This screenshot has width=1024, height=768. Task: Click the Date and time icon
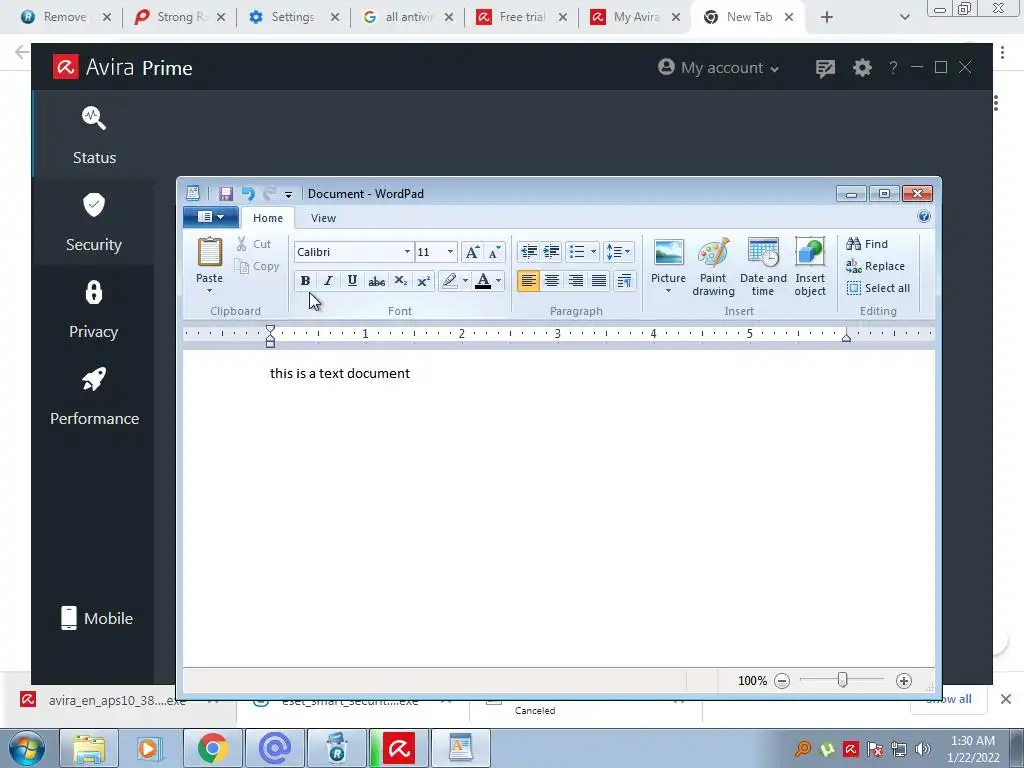(x=763, y=252)
